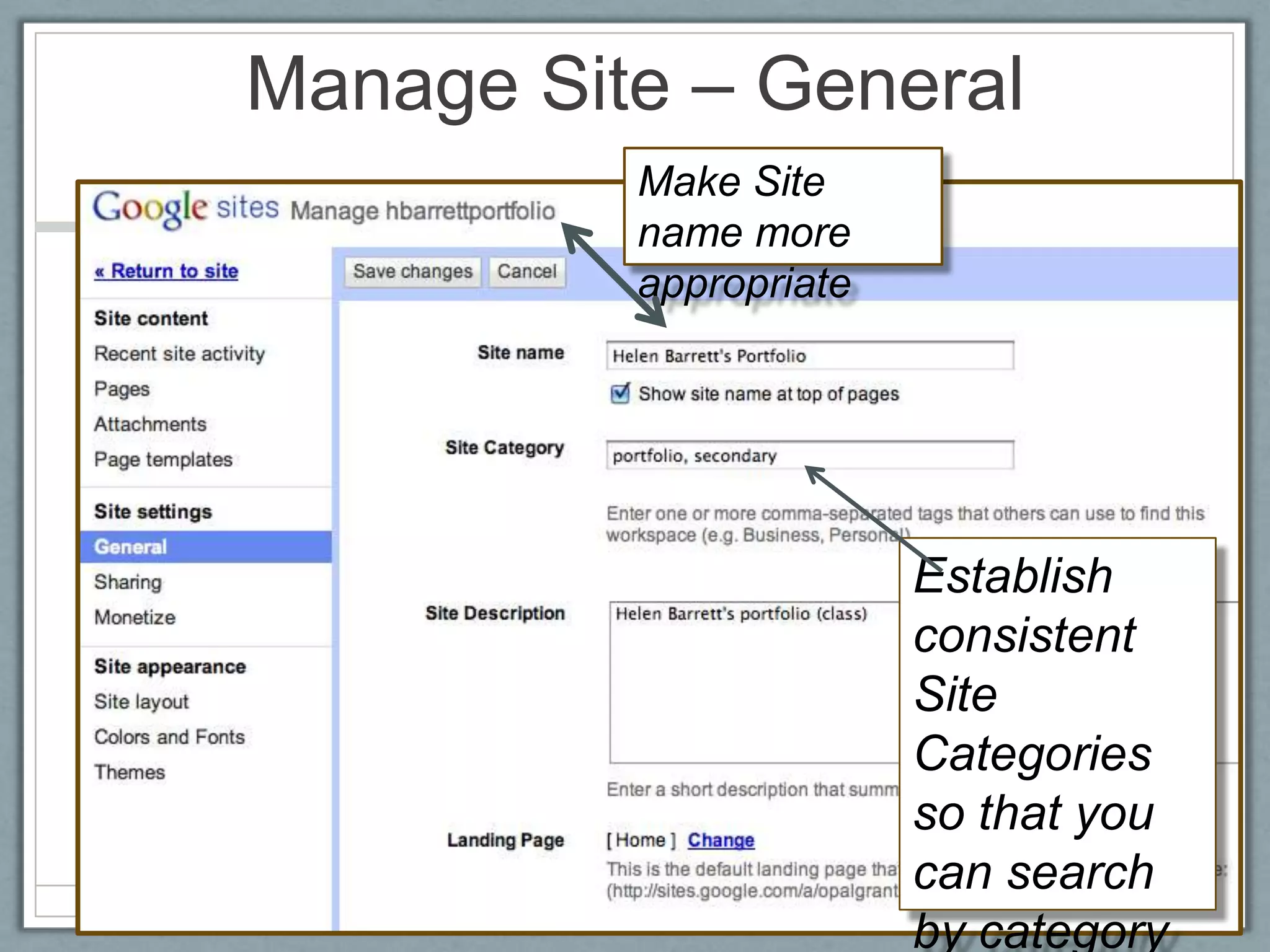Image resolution: width=1270 pixels, height=952 pixels.
Task: Toggle Show site name at top of pages
Action: [620, 394]
